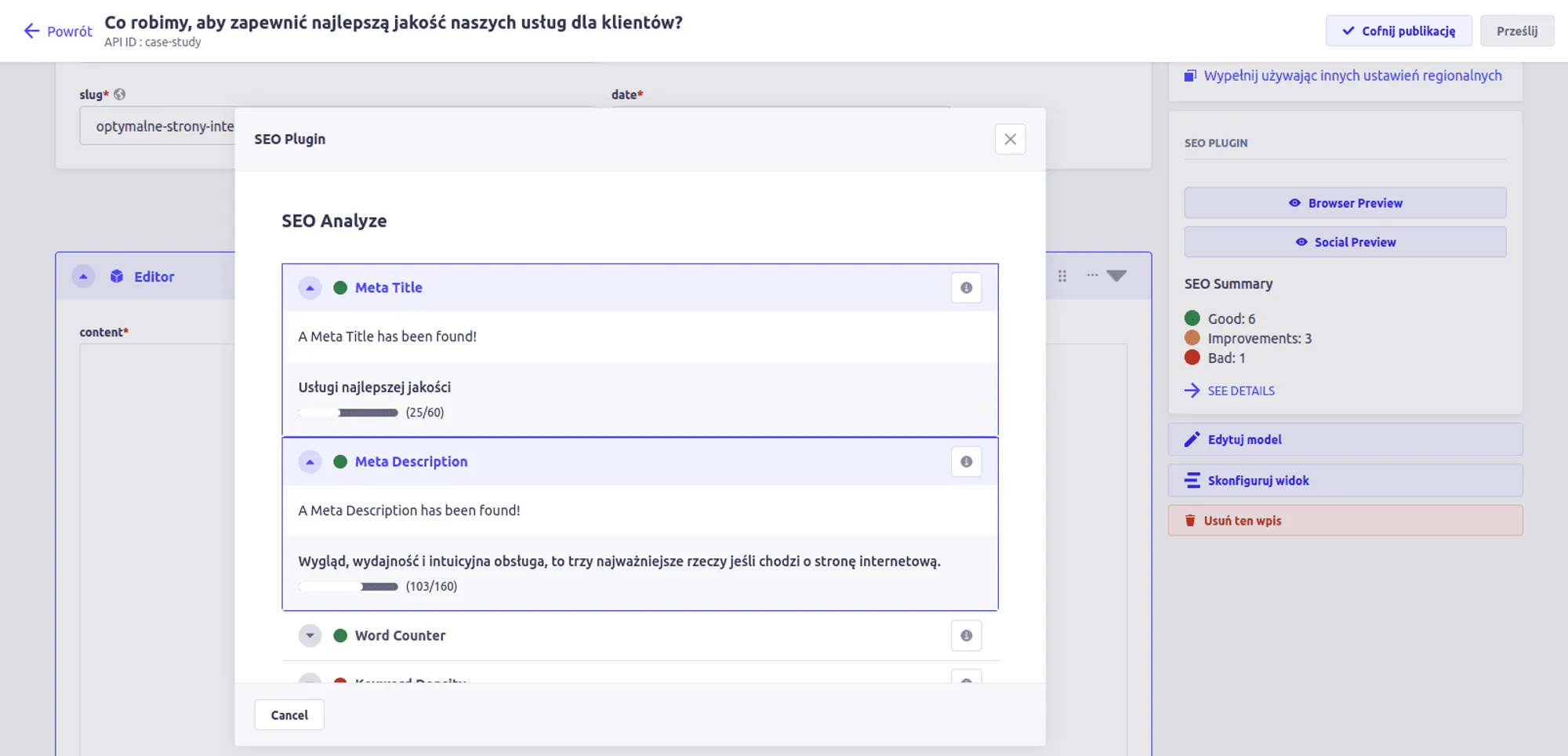The image size is (1568, 756).
Task: Click the 'Improvements: 3' summary text
Action: coord(1260,338)
